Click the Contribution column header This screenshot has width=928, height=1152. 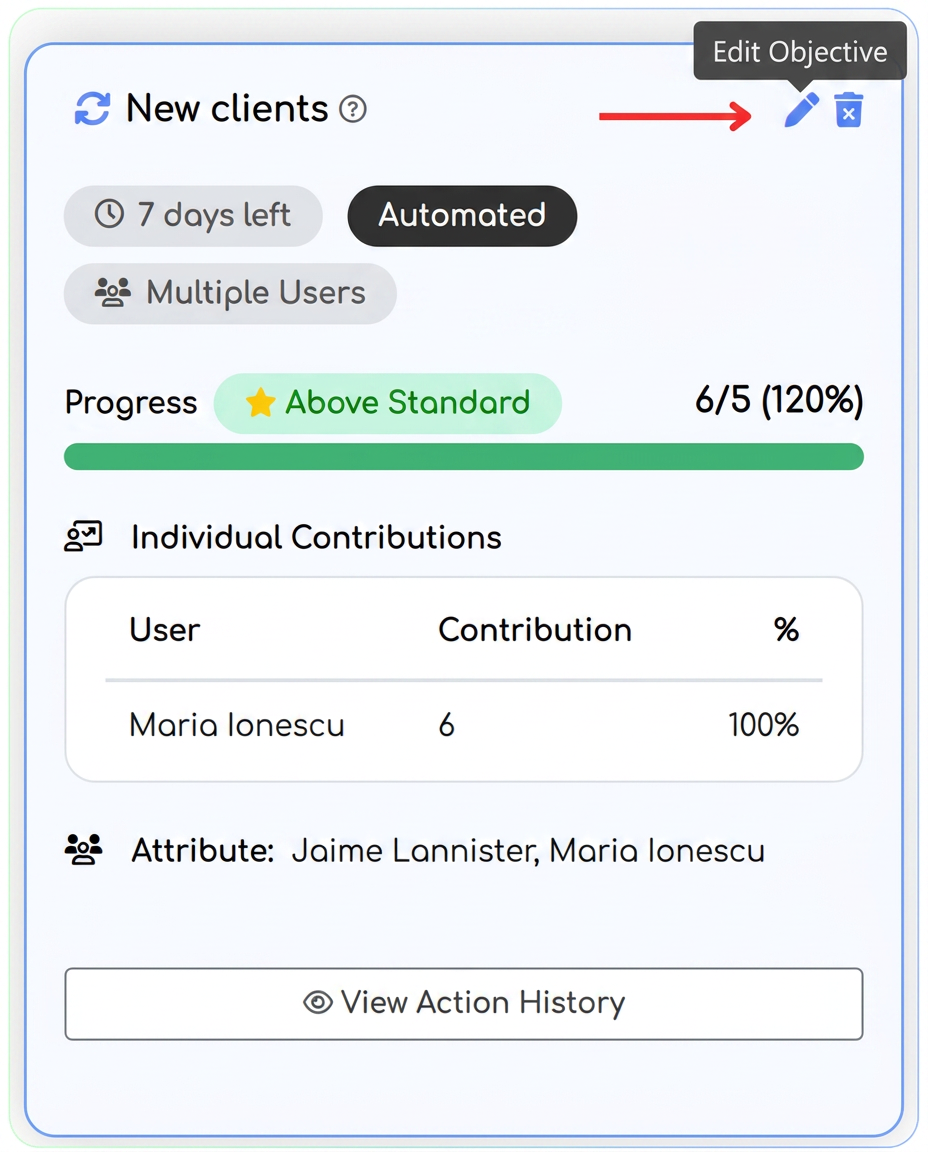click(x=535, y=630)
